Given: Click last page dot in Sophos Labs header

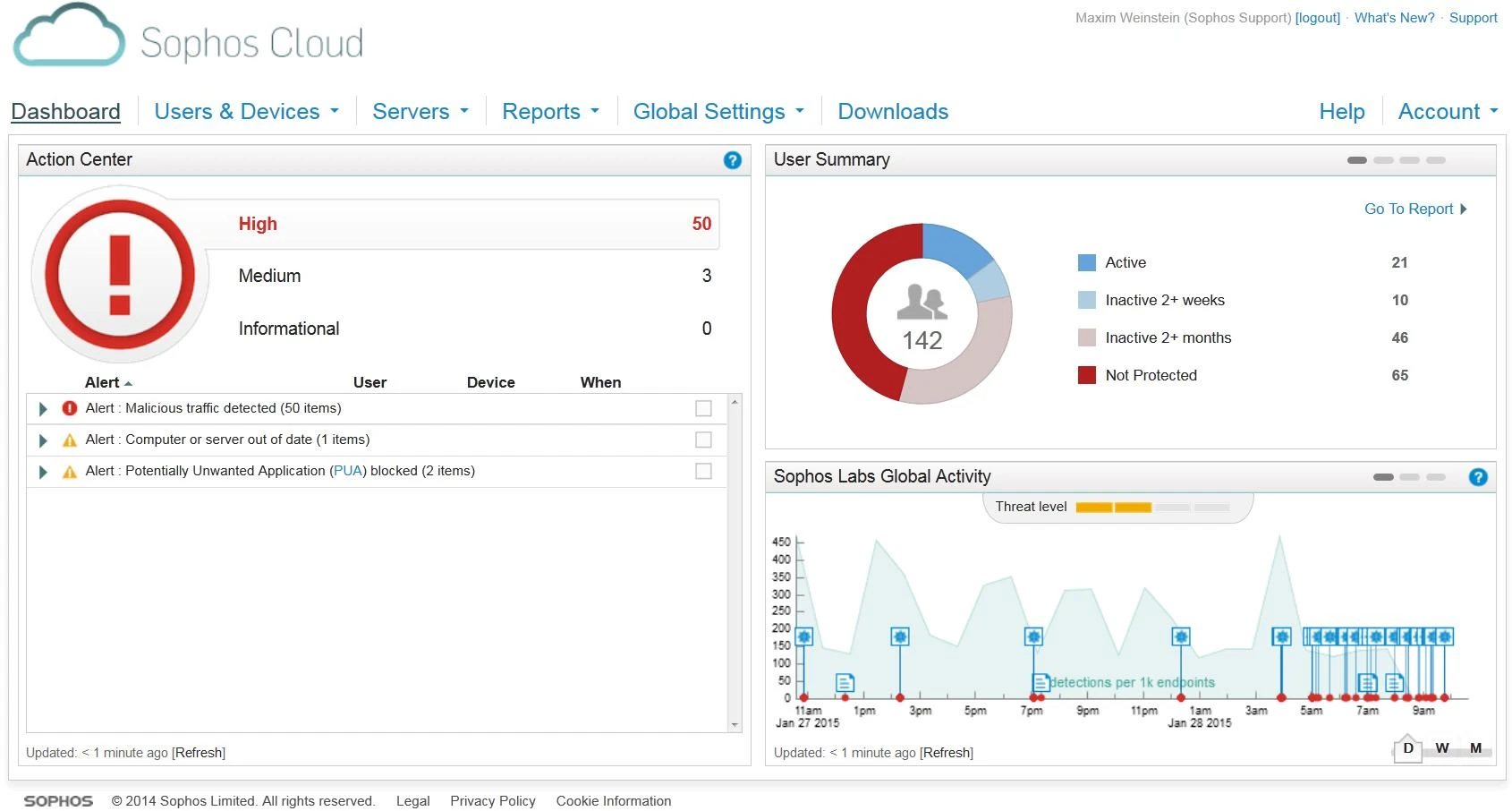Looking at the screenshot, I should point(1436,477).
